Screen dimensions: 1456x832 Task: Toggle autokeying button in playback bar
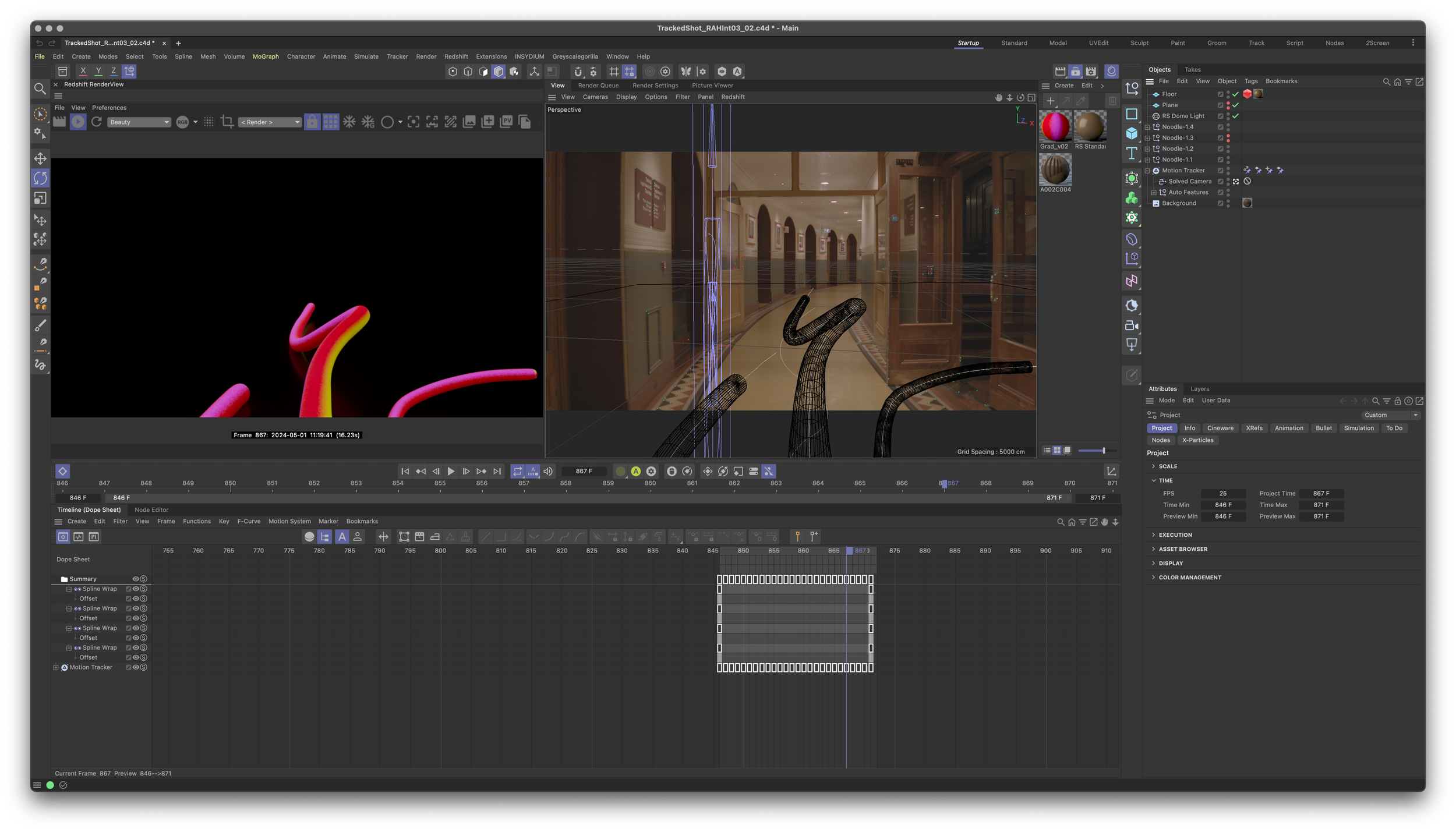point(636,471)
